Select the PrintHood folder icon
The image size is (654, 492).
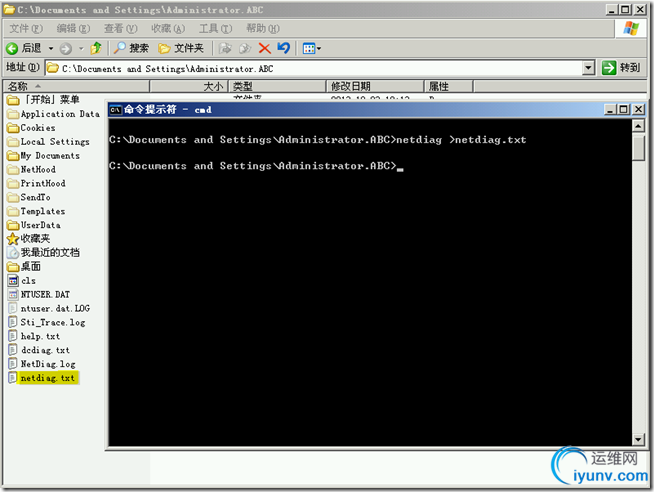tap(13, 183)
